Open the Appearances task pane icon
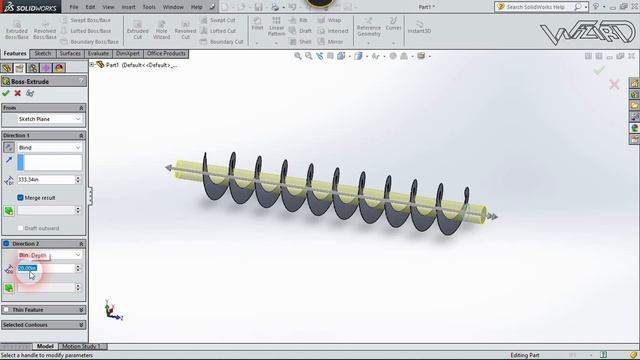This screenshot has width=640, height=360. click(x=634, y=128)
